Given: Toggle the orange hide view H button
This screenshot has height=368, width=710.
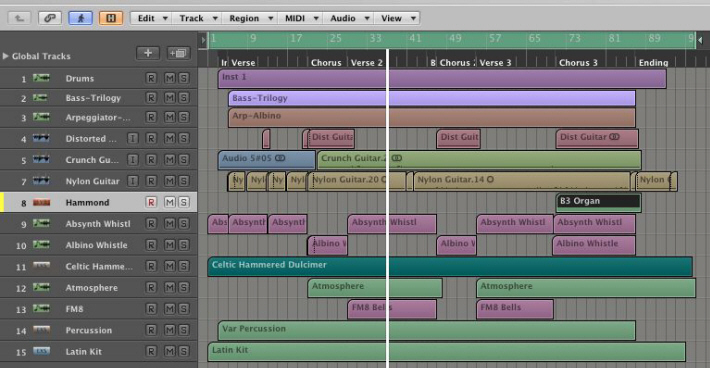Looking at the screenshot, I should (x=110, y=18).
